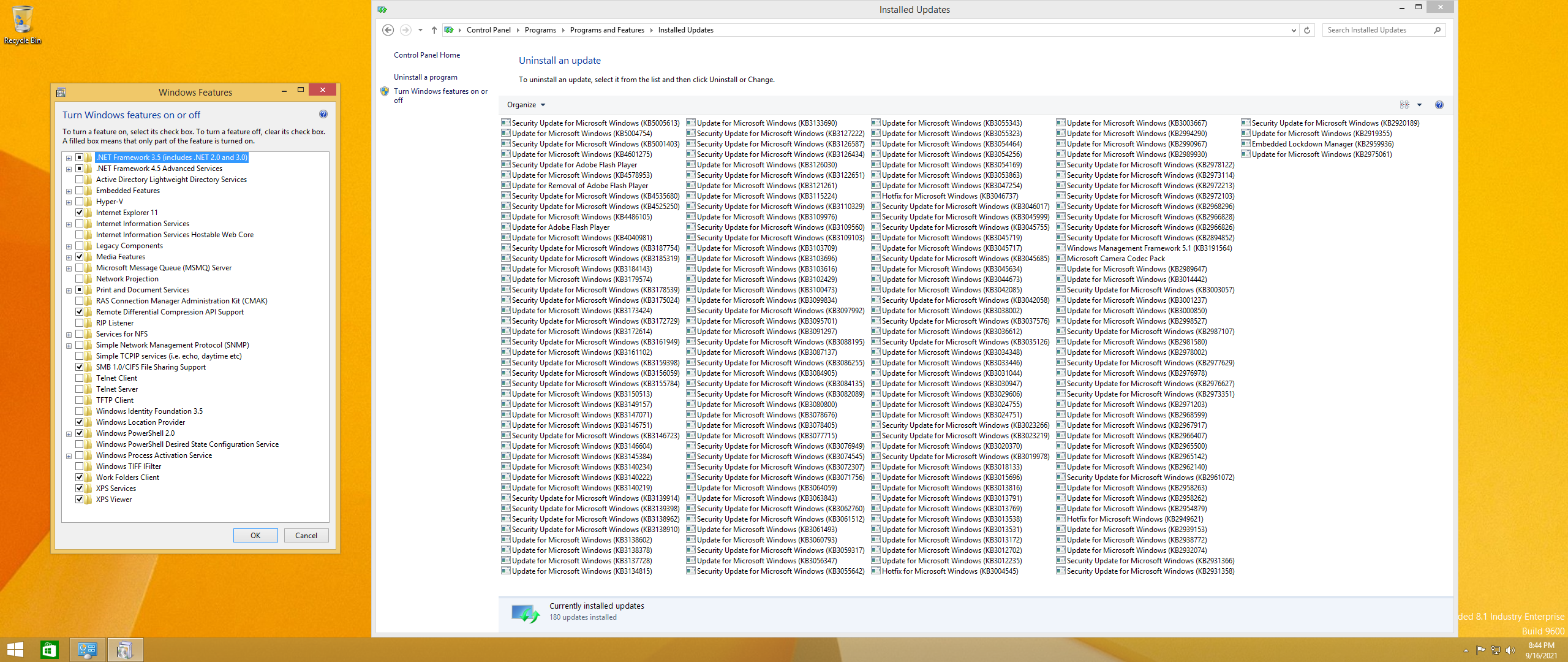Click Turn Windows features on or off link
This screenshot has height=662, width=1568.
point(440,96)
